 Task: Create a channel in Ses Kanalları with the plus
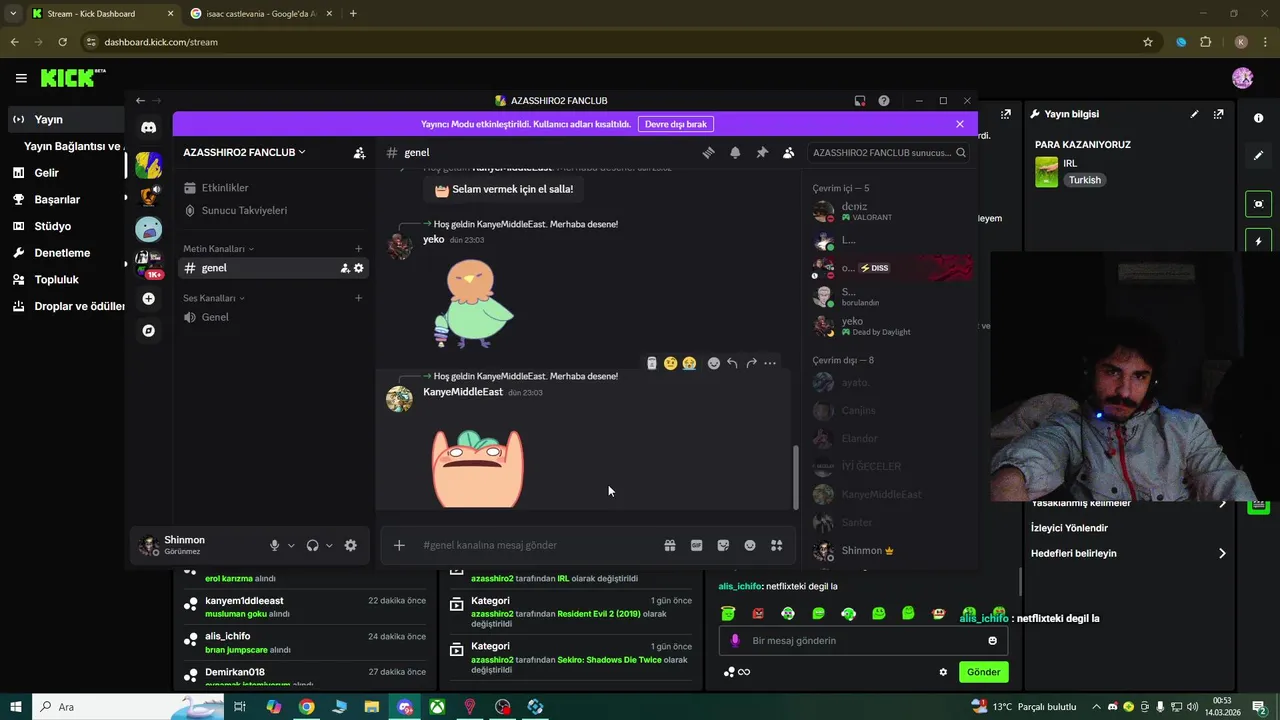(359, 298)
